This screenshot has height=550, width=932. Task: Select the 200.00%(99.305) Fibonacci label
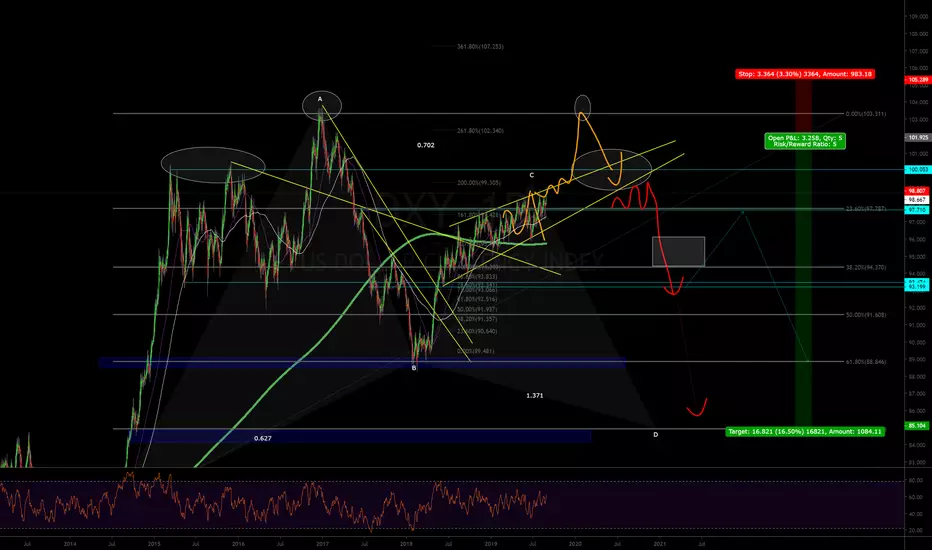pyautogui.click(x=478, y=183)
